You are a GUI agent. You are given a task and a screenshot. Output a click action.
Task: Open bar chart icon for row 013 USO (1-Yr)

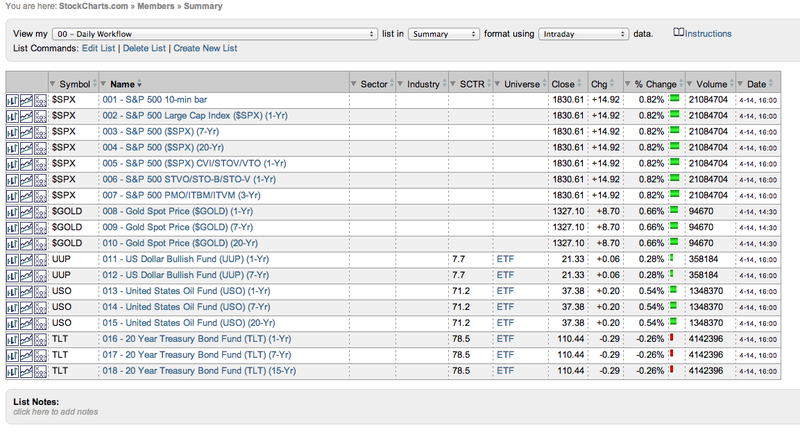tap(12, 292)
